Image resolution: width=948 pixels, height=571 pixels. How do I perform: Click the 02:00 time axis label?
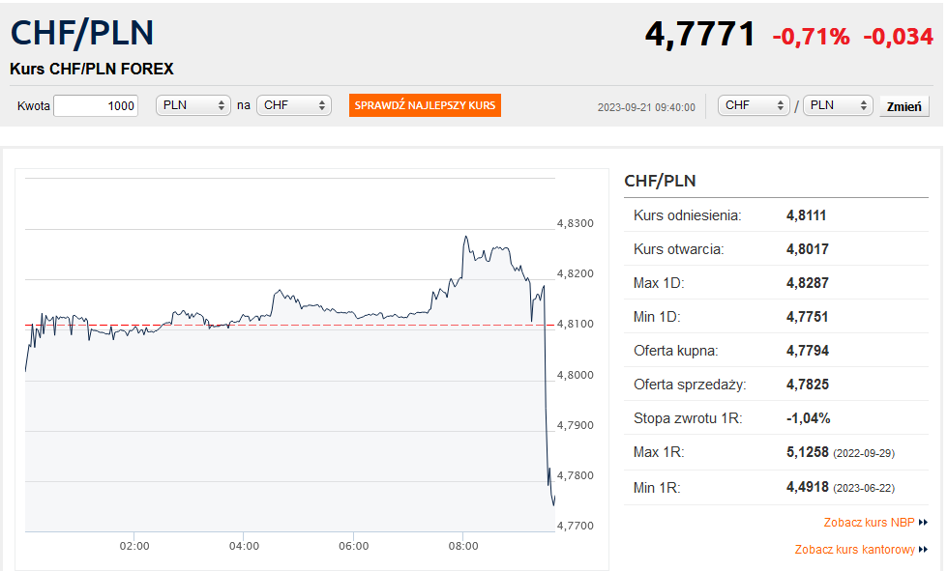(134, 546)
